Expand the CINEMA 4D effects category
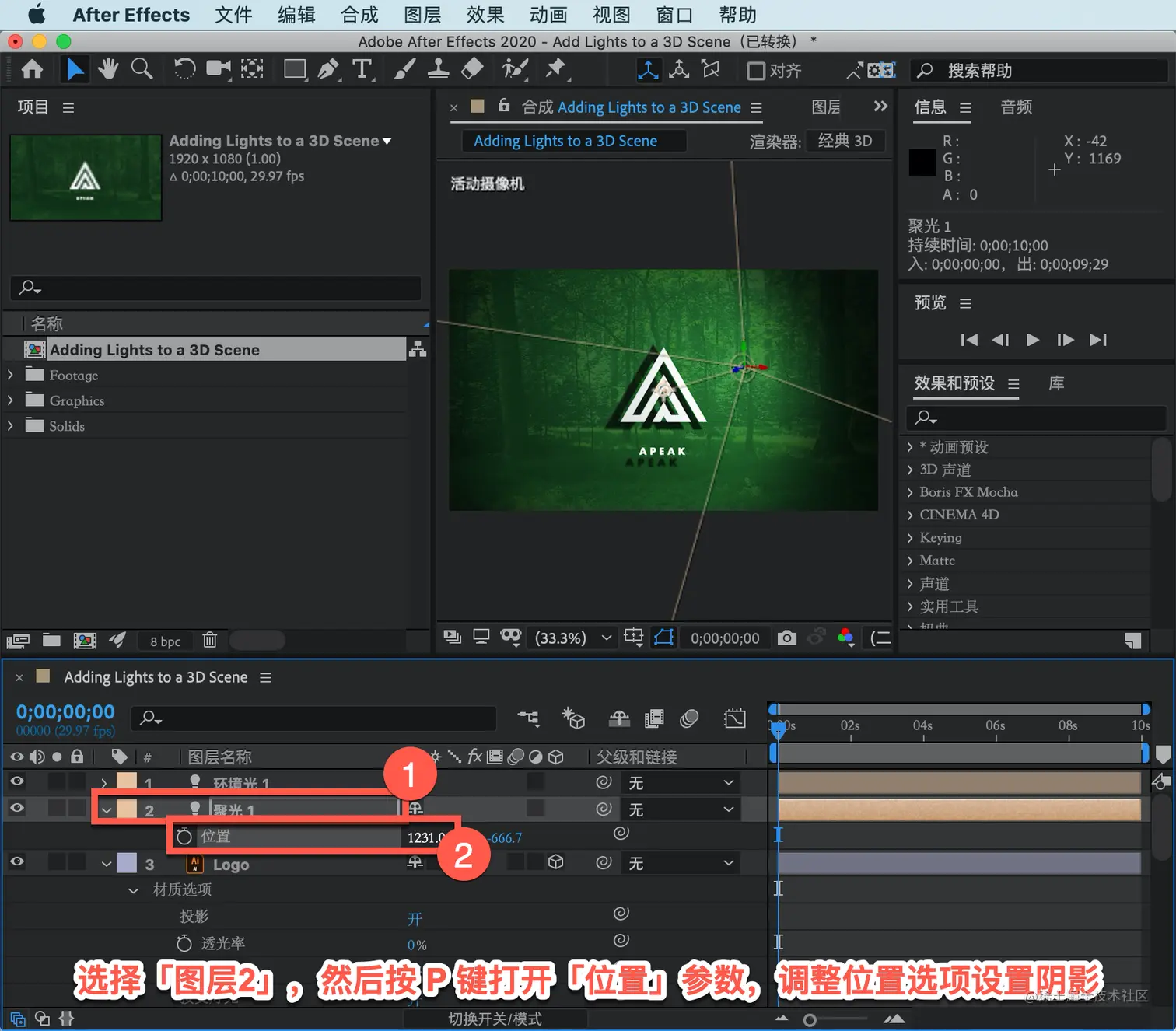The width and height of the screenshot is (1176, 1031). 909,515
